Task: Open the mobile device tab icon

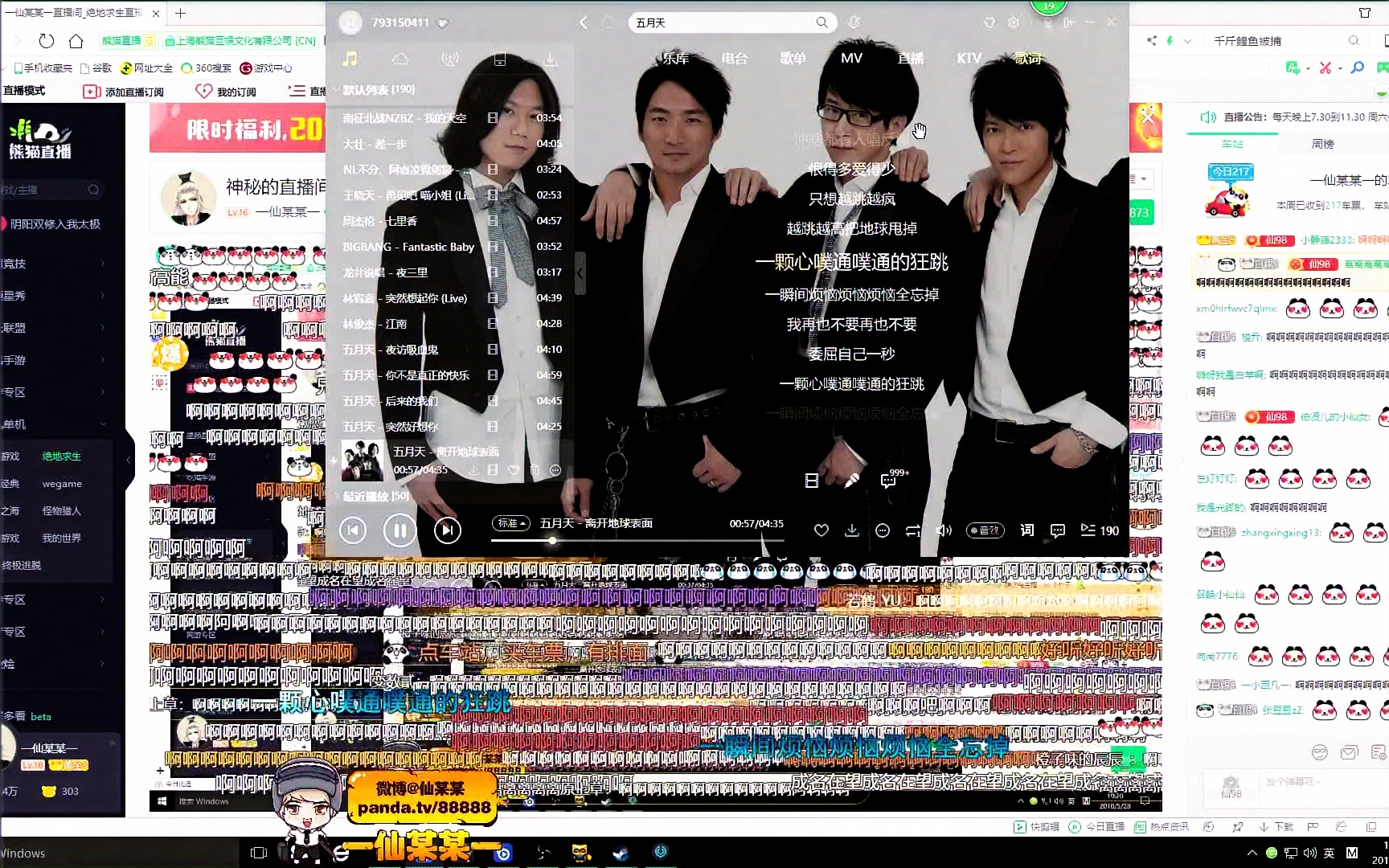Action: 500,59
